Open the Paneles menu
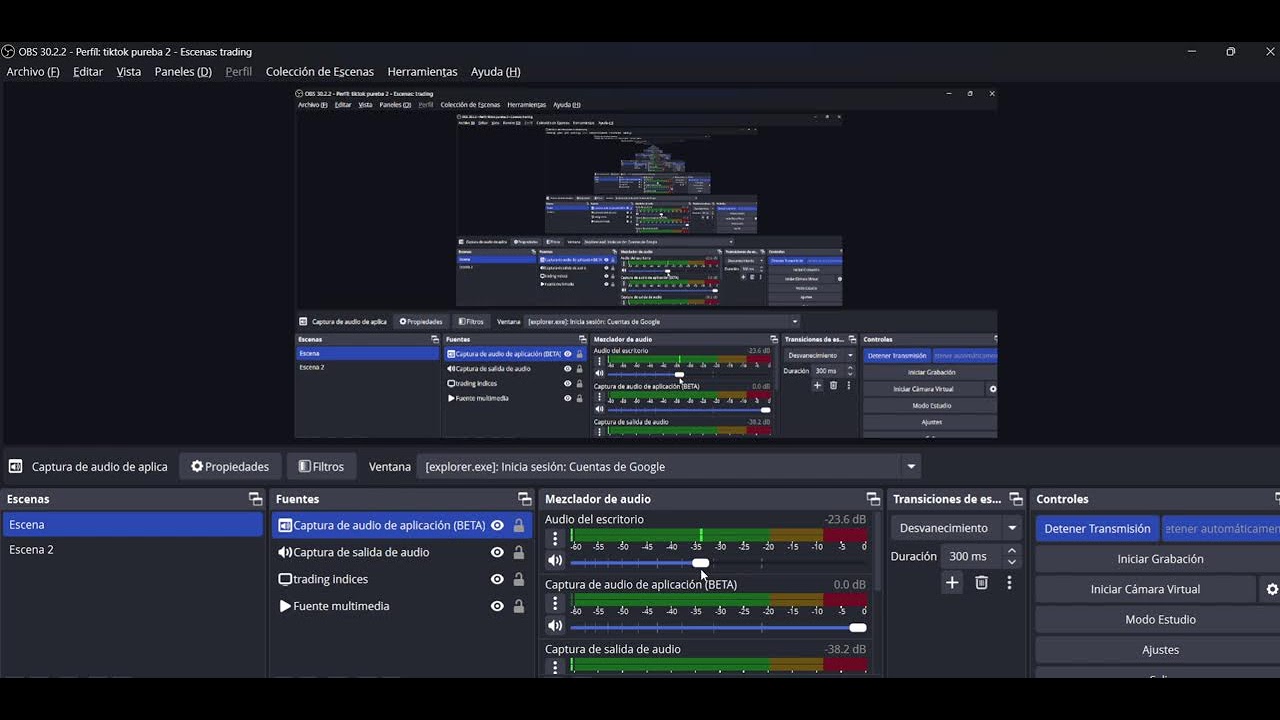The height and width of the screenshot is (720, 1280). point(183,72)
